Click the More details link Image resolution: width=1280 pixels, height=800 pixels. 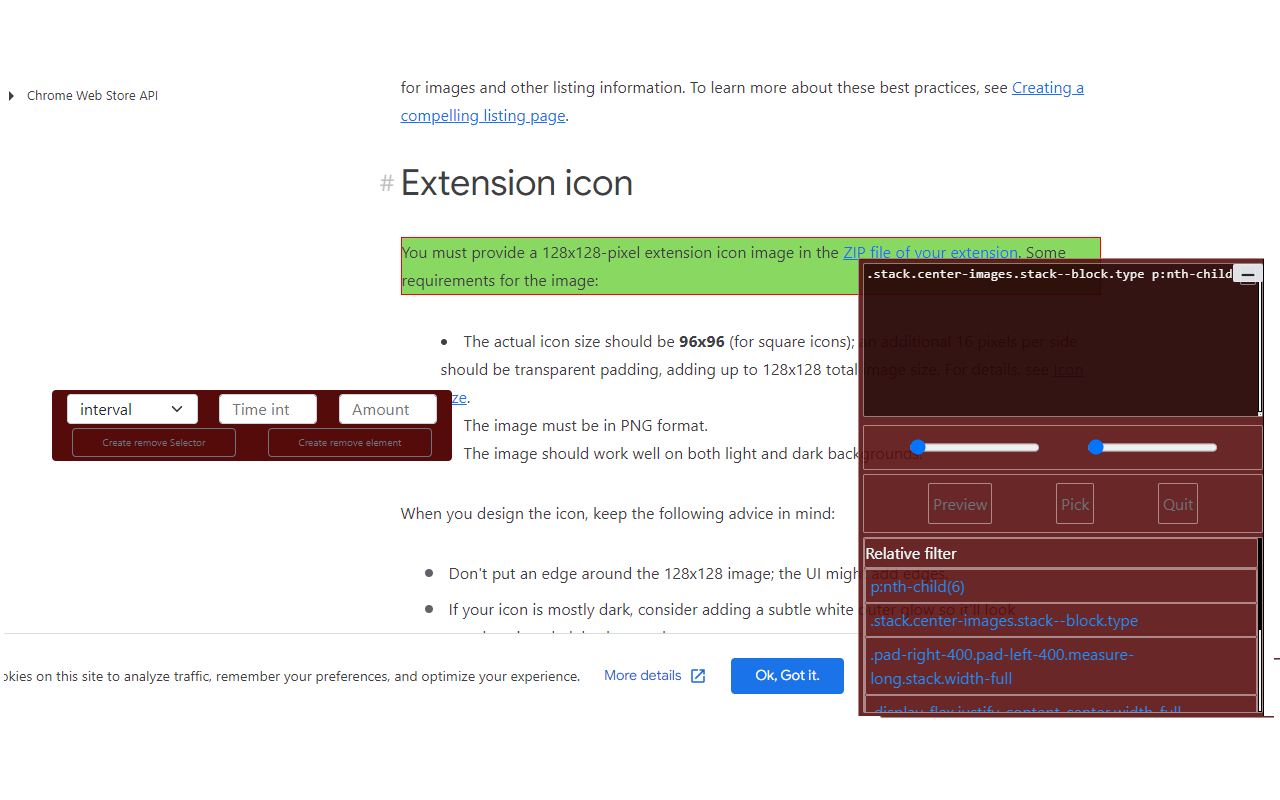coord(642,675)
